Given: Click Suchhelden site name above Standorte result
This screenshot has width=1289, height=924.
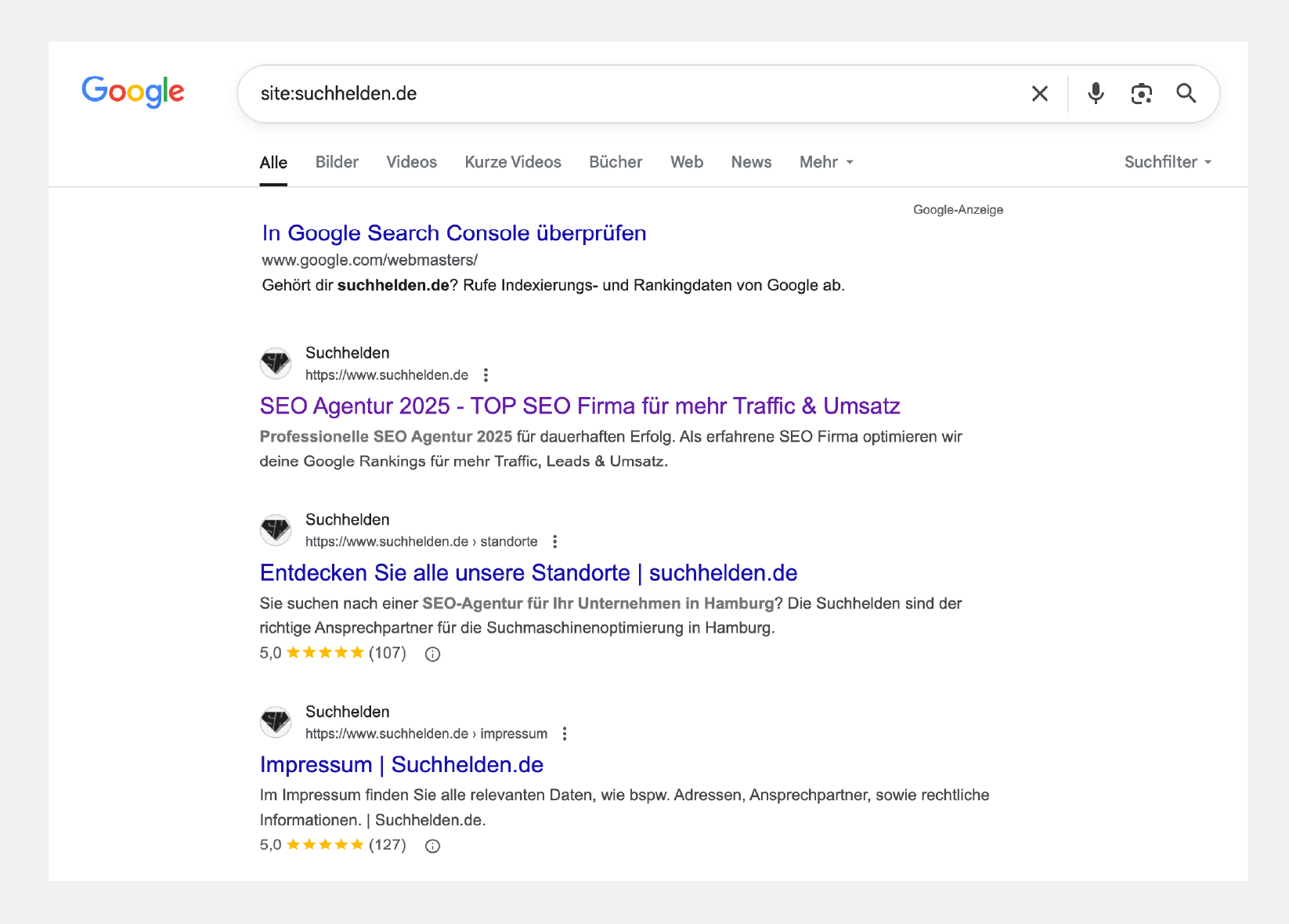Looking at the screenshot, I should 347,520.
